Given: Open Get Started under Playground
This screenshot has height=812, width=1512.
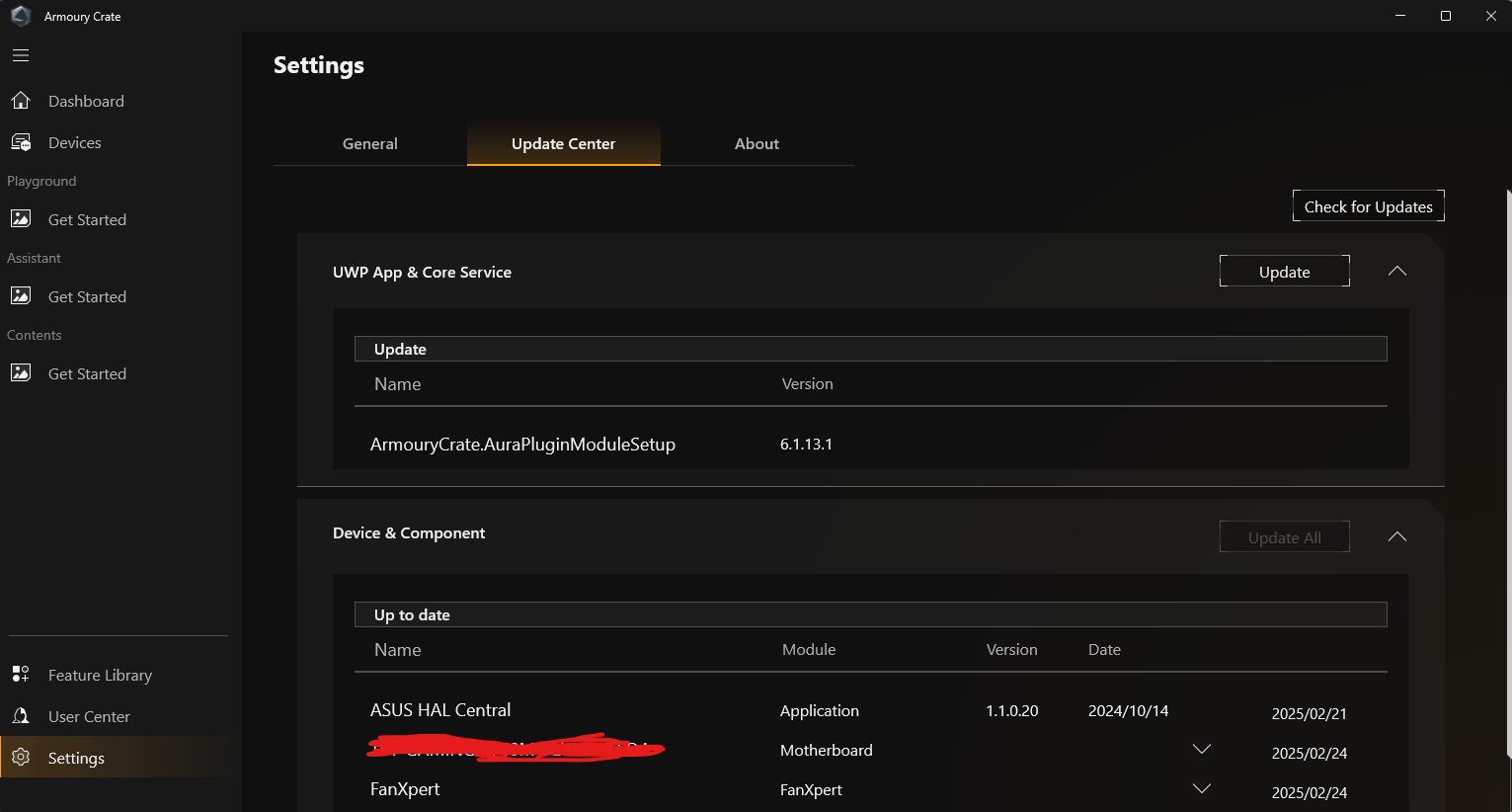Looking at the screenshot, I should pyautogui.click(x=87, y=218).
